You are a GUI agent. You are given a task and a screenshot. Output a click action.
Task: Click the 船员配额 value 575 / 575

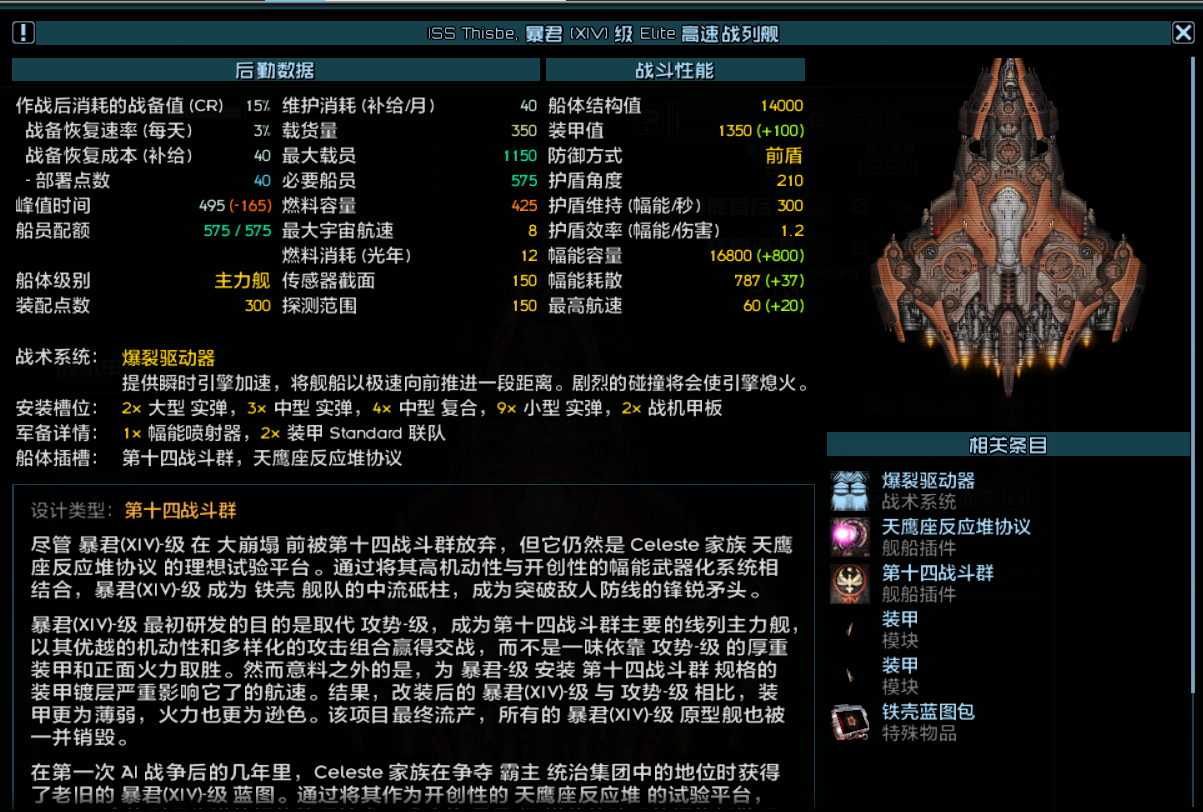pos(237,231)
